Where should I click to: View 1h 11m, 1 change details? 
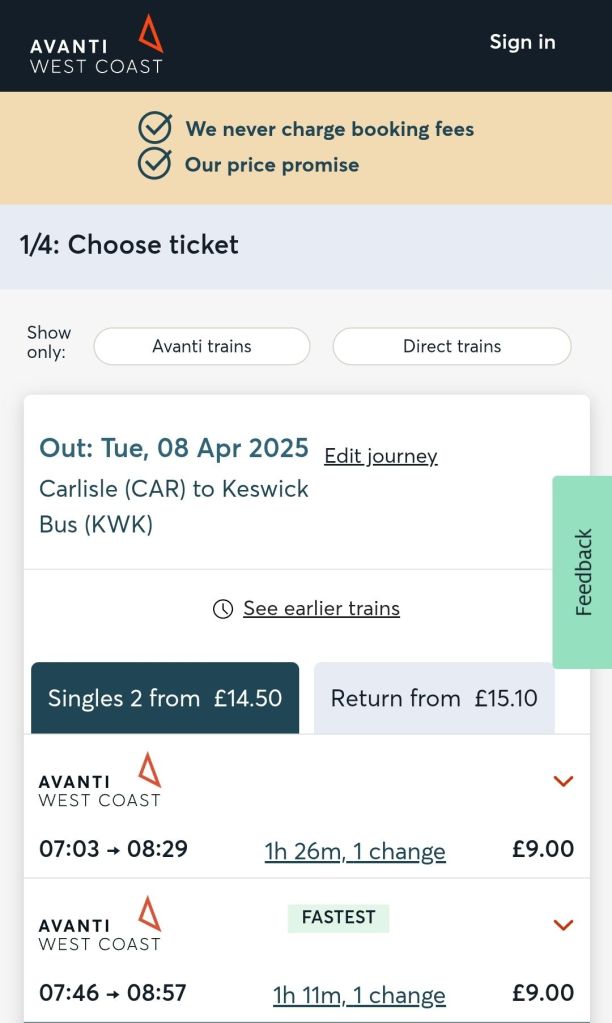pos(359,995)
